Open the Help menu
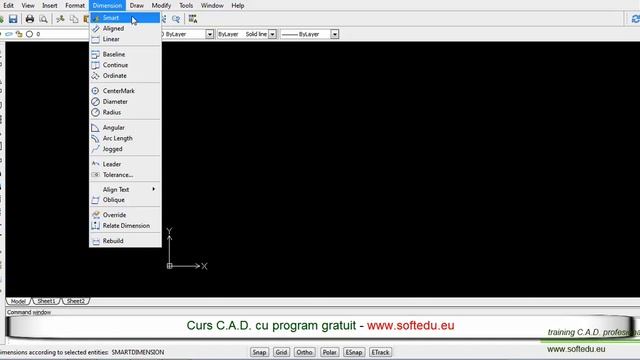This screenshot has height=360, width=640. point(238,6)
